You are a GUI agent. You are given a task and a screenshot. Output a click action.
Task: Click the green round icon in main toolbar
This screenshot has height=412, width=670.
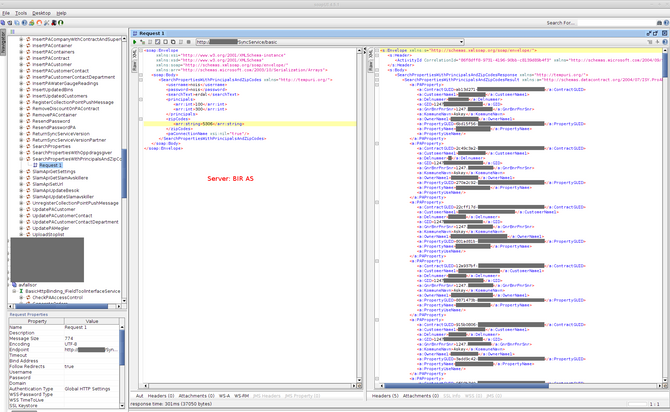tap(61, 23)
